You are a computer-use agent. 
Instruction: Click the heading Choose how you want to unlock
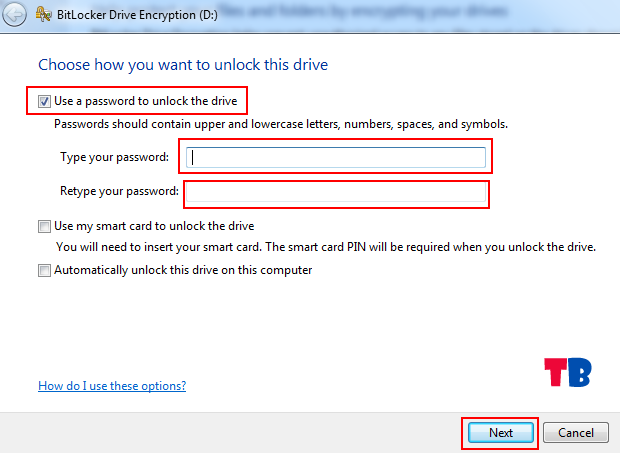[x=183, y=65]
